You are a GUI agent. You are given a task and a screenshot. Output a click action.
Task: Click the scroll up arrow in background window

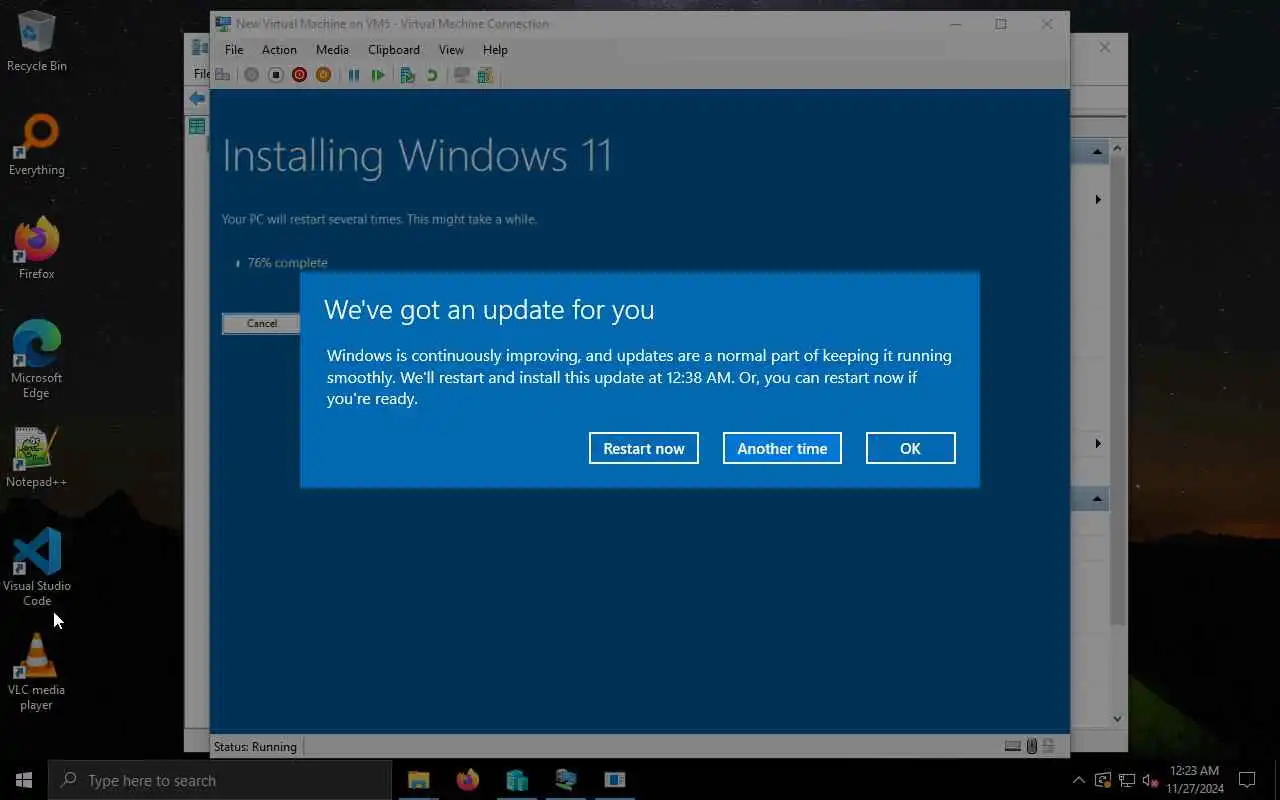(x=1118, y=149)
